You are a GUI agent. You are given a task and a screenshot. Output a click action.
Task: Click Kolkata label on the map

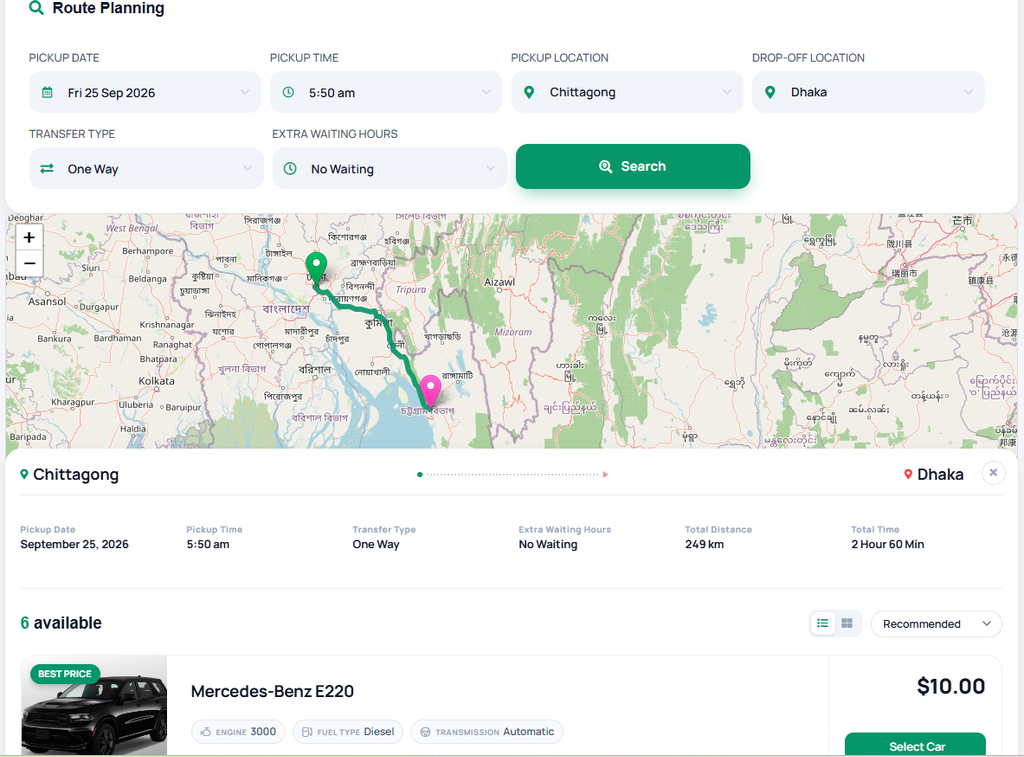click(156, 381)
